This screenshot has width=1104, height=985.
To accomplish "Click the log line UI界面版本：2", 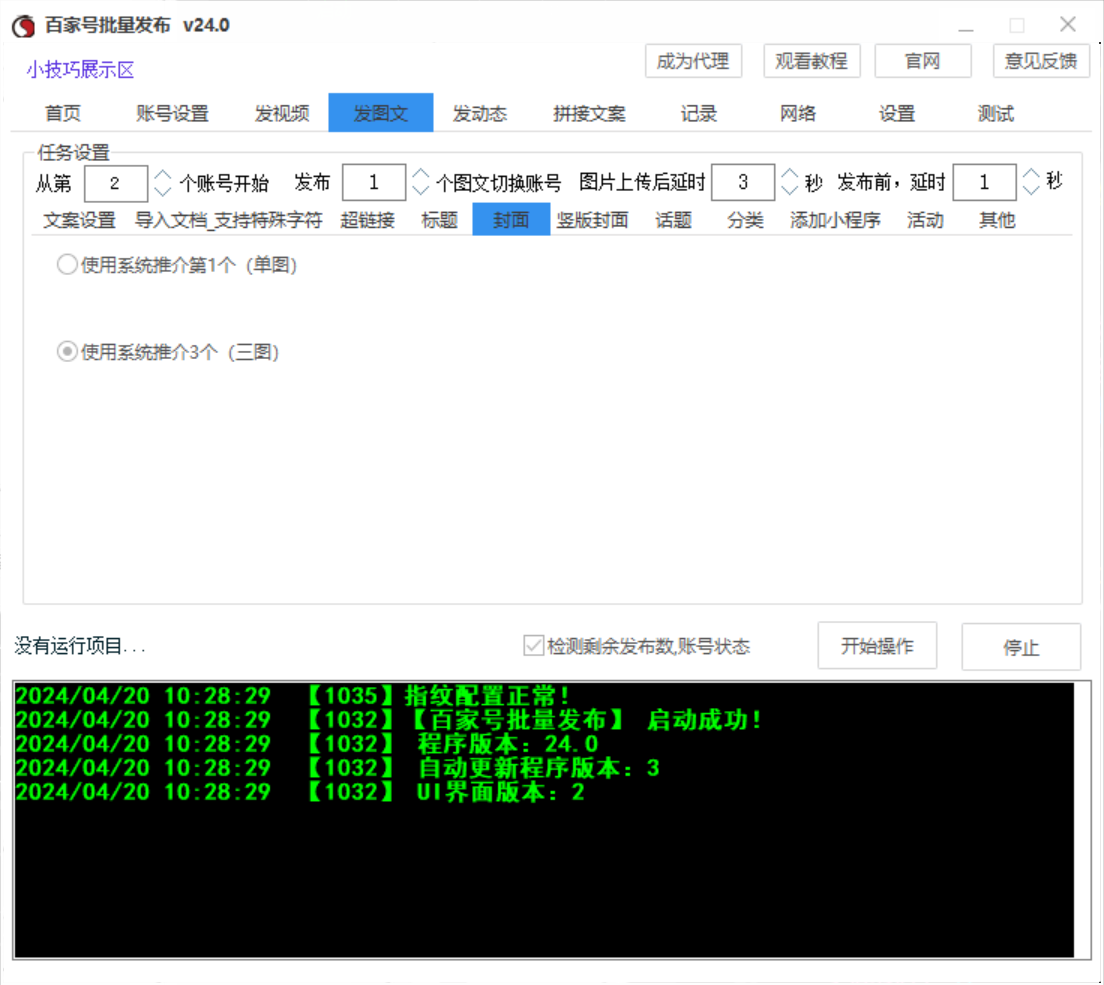I will pos(301,791).
